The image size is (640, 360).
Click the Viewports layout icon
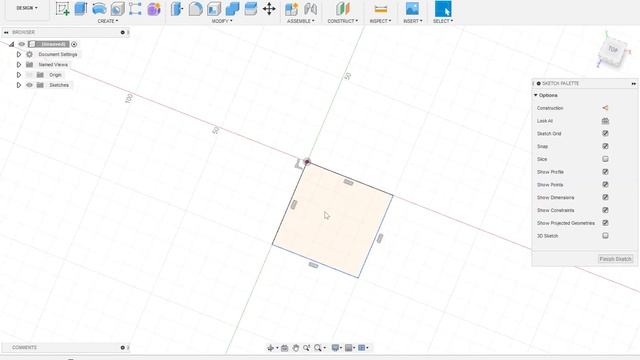coord(362,348)
